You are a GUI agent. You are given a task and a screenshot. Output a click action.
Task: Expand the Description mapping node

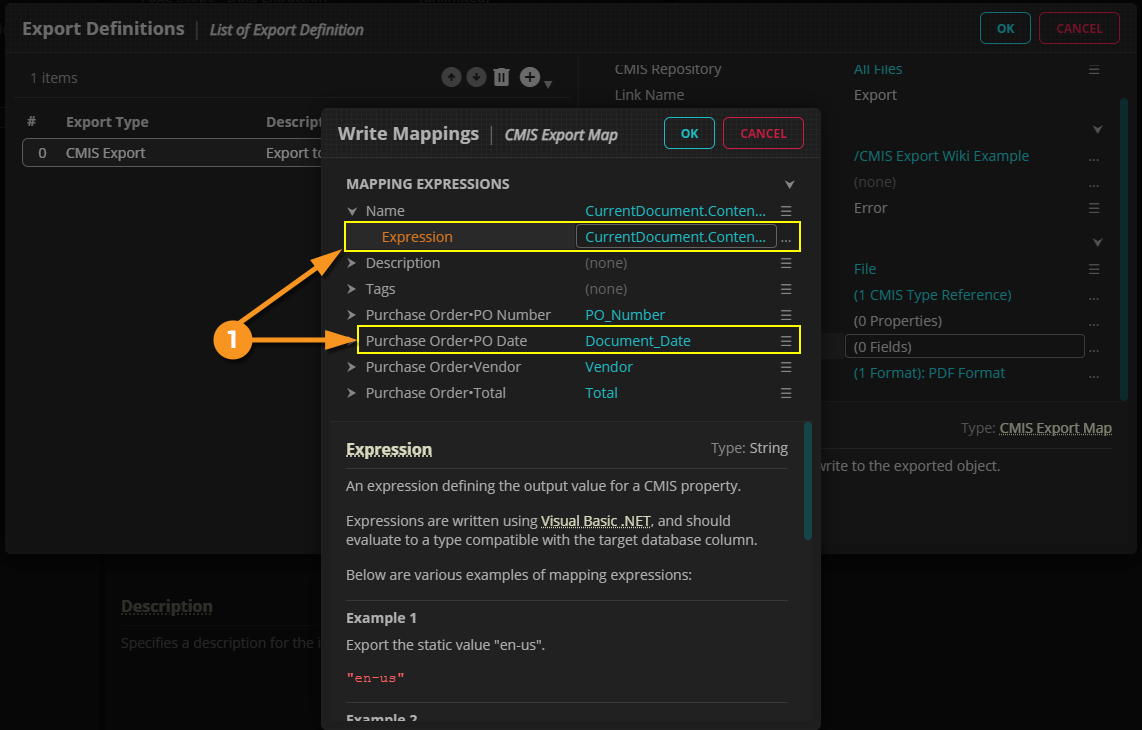coord(352,263)
